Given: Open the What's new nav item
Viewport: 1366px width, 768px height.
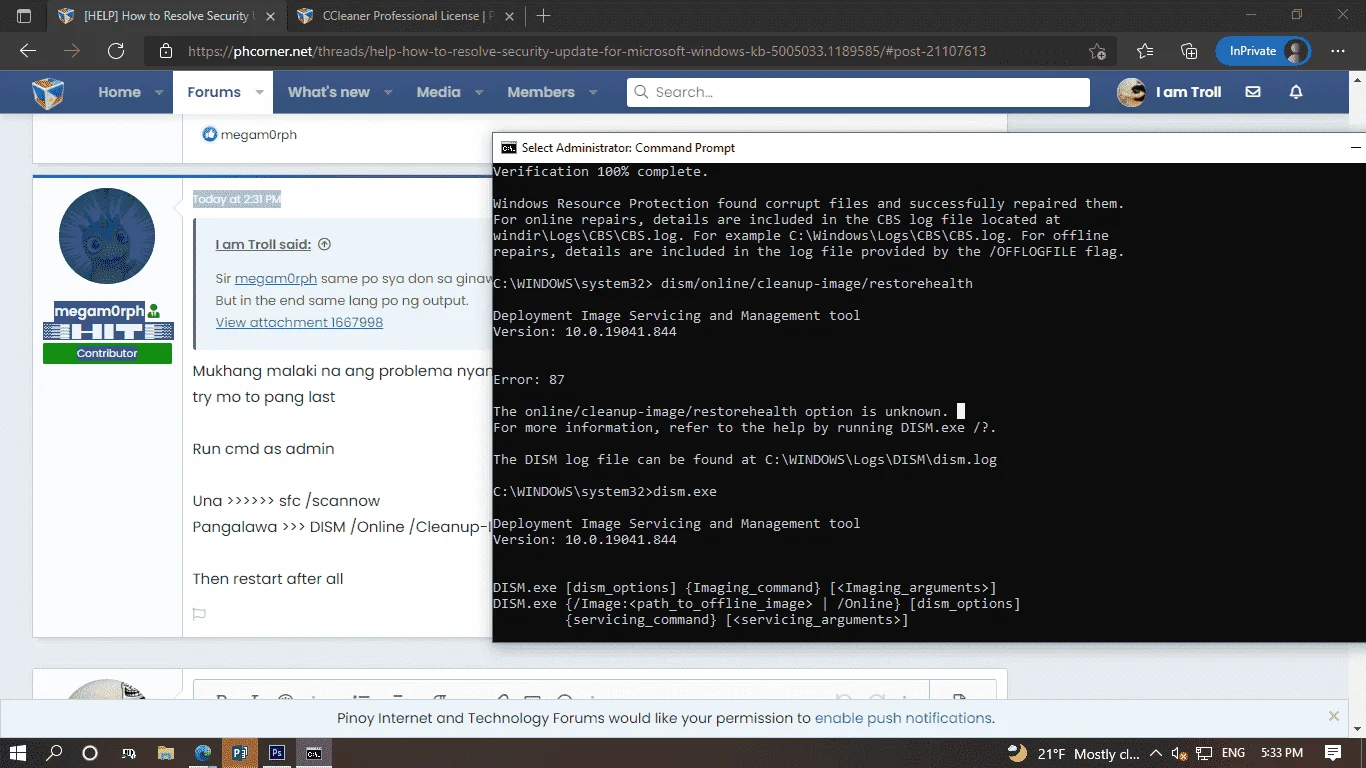Looking at the screenshot, I should point(329,92).
